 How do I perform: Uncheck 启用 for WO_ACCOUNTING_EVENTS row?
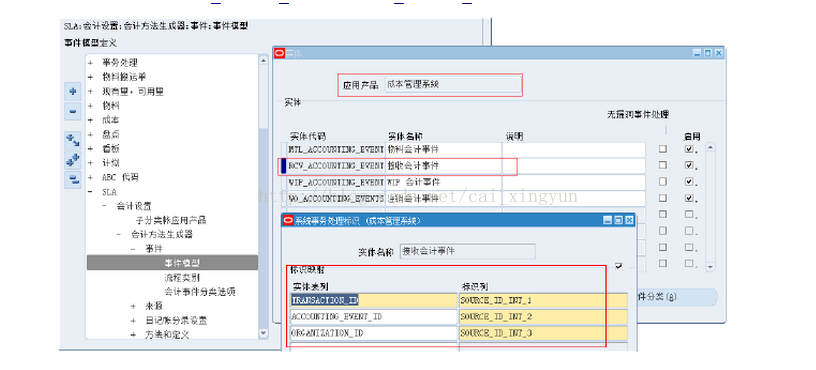coord(689,198)
